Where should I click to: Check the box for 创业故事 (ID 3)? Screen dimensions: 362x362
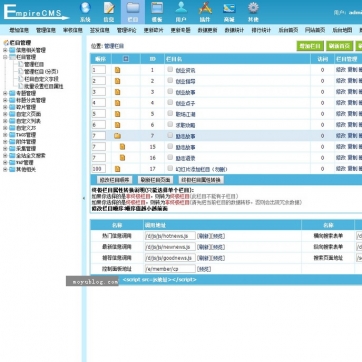pyautogui.click(x=170, y=92)
